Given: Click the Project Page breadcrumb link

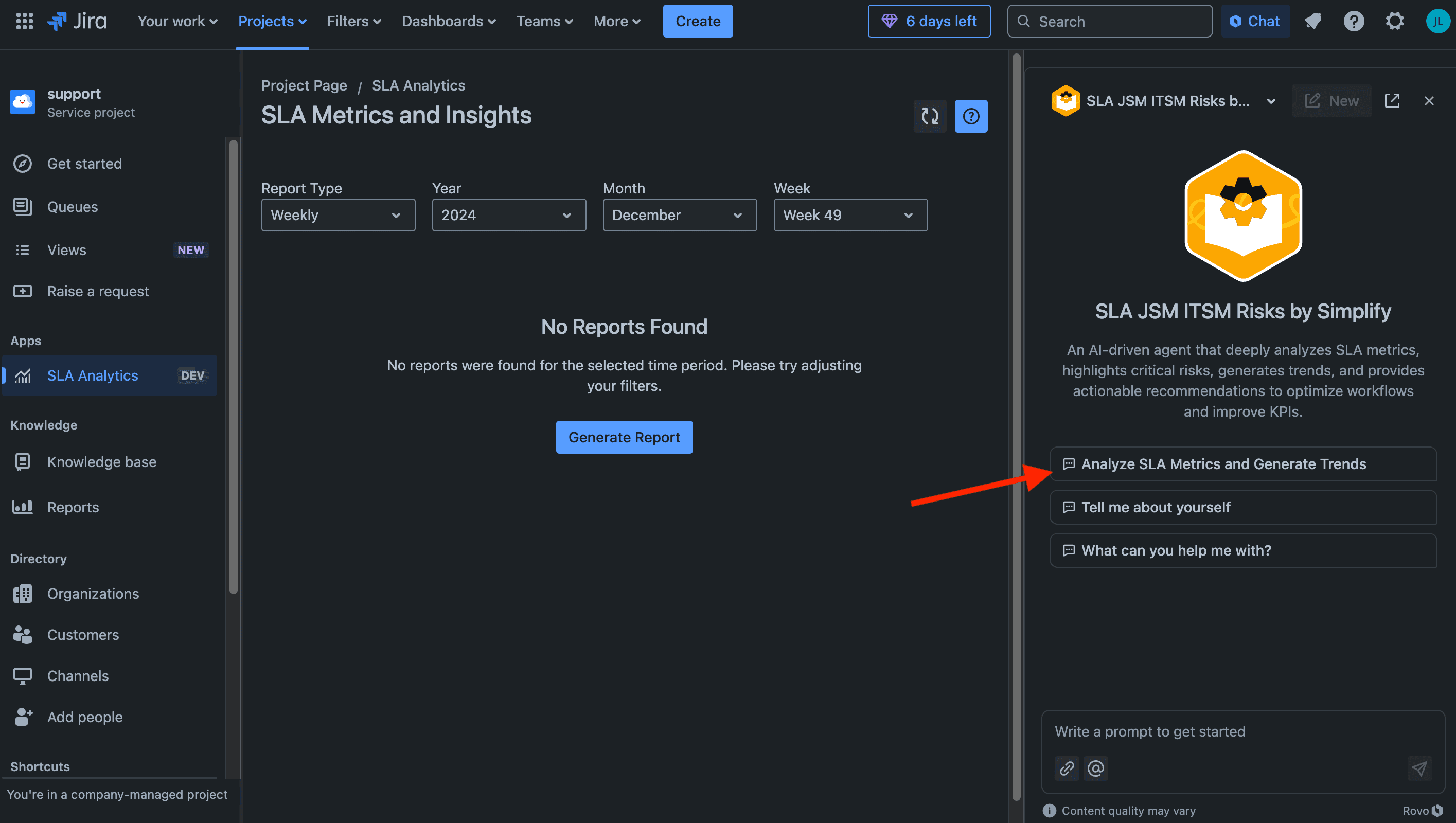Looking at the screenshot, I should [x=304, y=85].
